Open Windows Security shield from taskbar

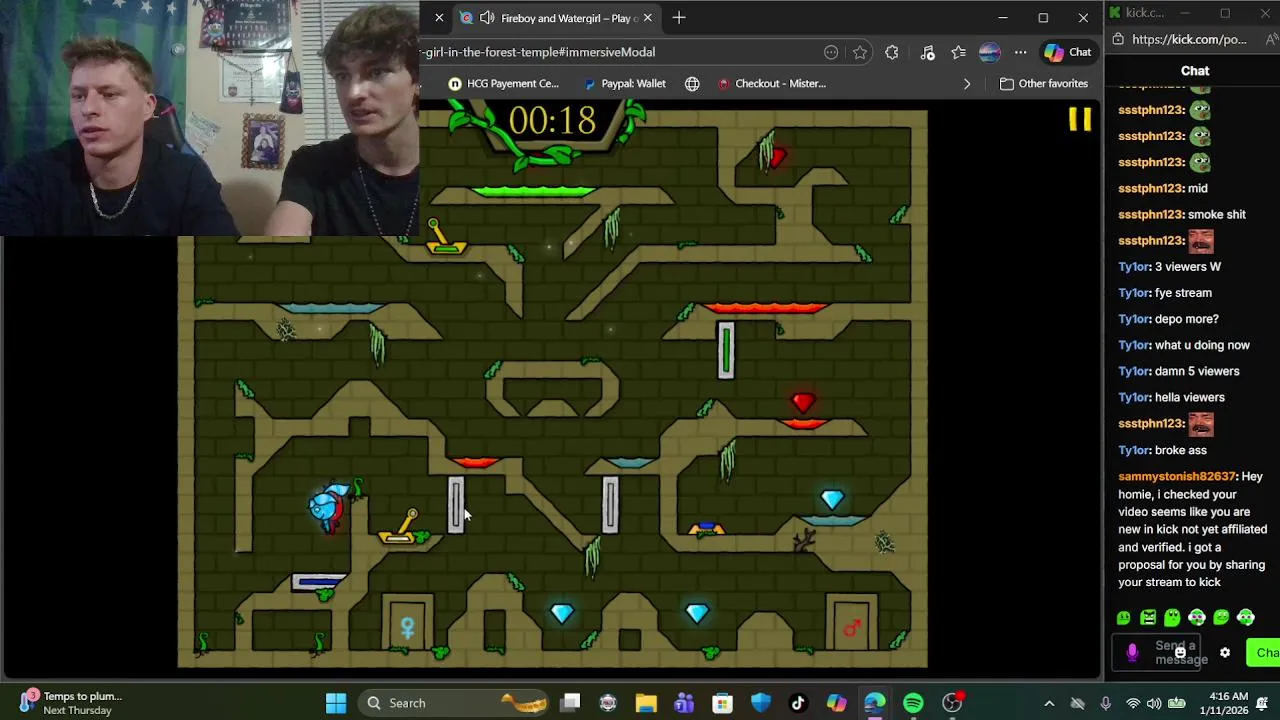[760, 703]
